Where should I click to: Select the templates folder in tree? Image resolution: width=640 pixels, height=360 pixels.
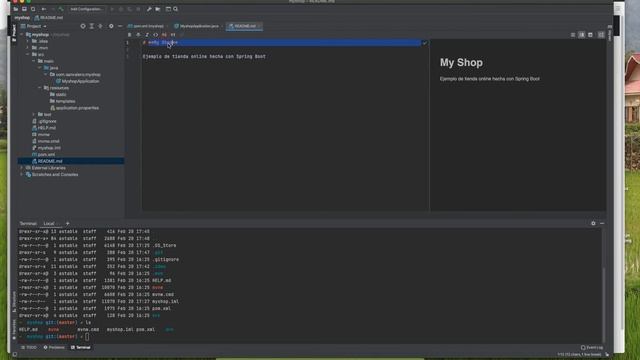tap(62, 101)
